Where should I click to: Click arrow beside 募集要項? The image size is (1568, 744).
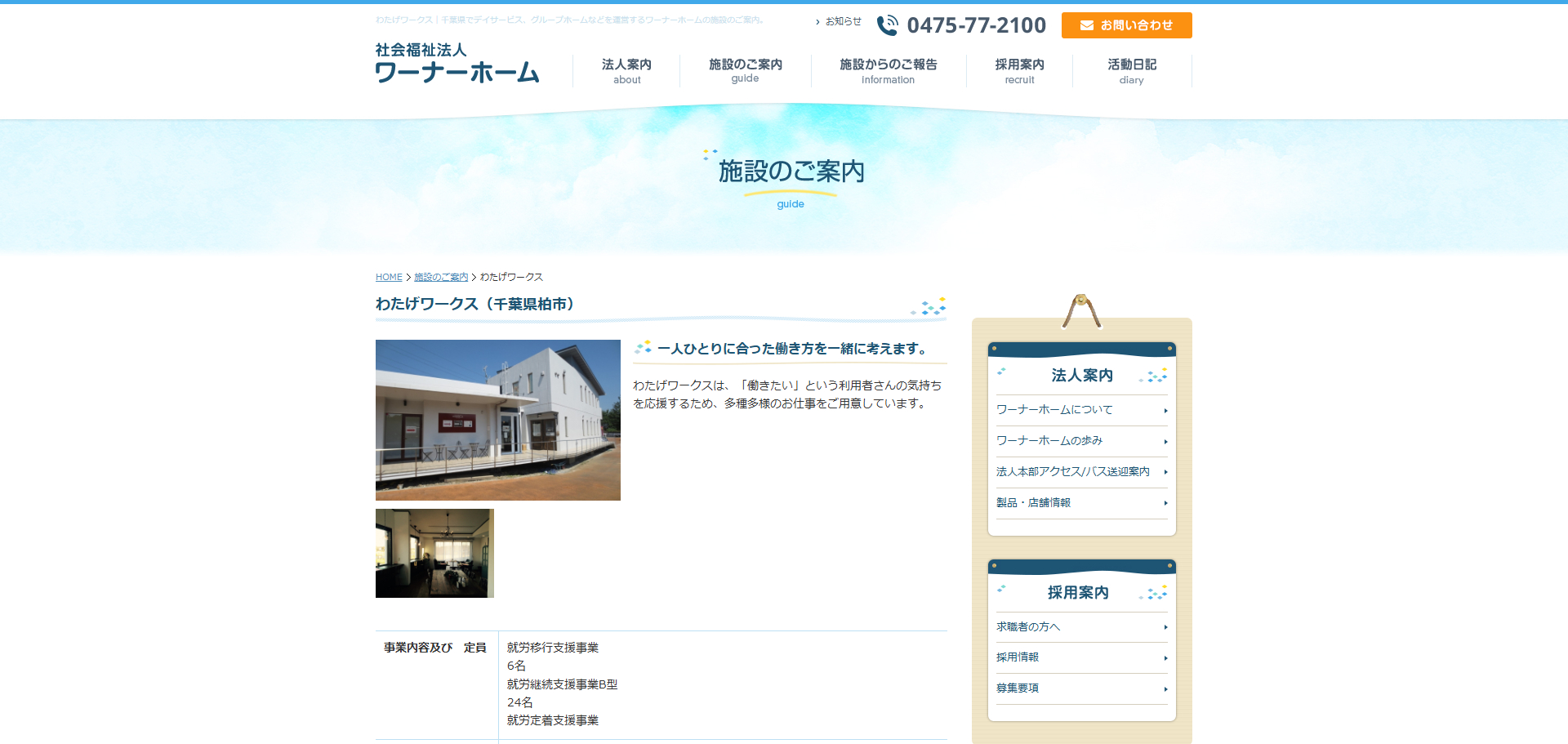1165,689
